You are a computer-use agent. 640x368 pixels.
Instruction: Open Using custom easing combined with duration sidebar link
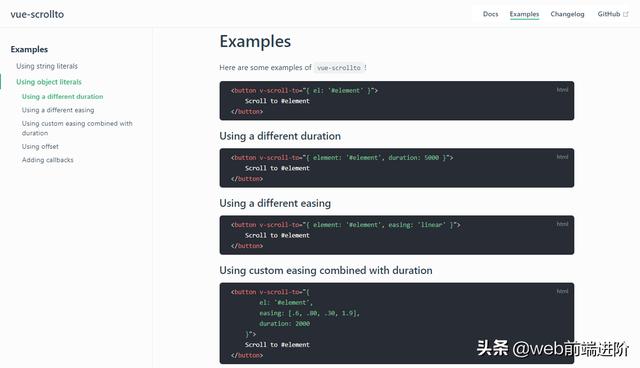[77, 128]
